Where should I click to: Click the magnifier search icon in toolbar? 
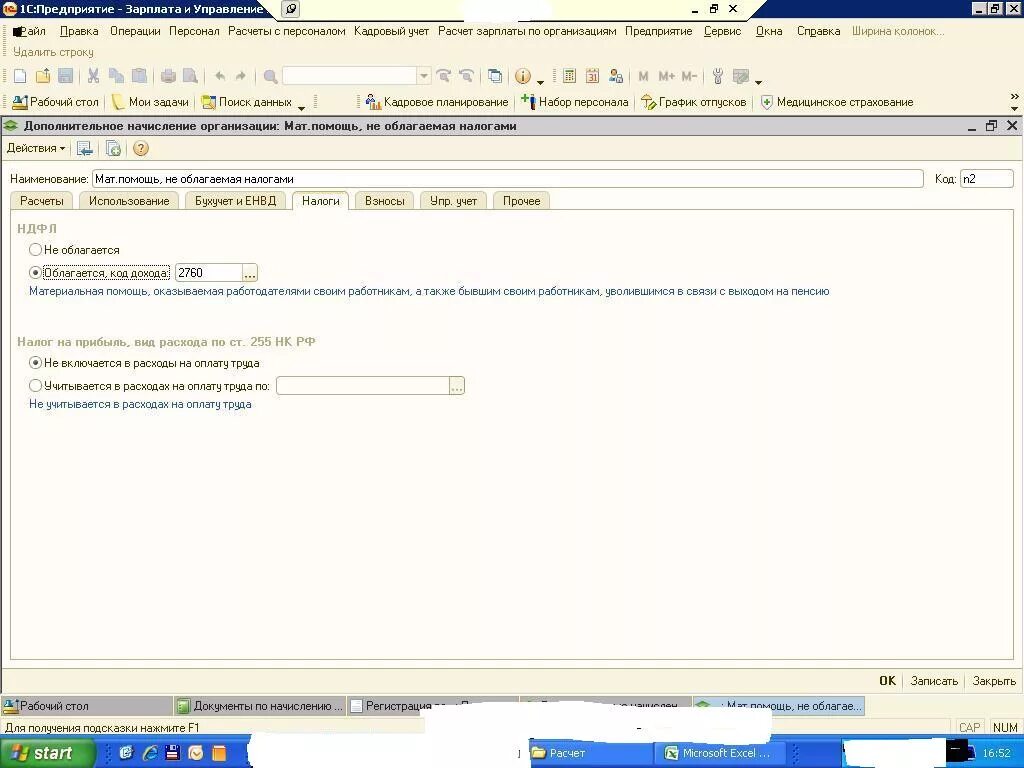pyautogui.click(x=270, y=76)
